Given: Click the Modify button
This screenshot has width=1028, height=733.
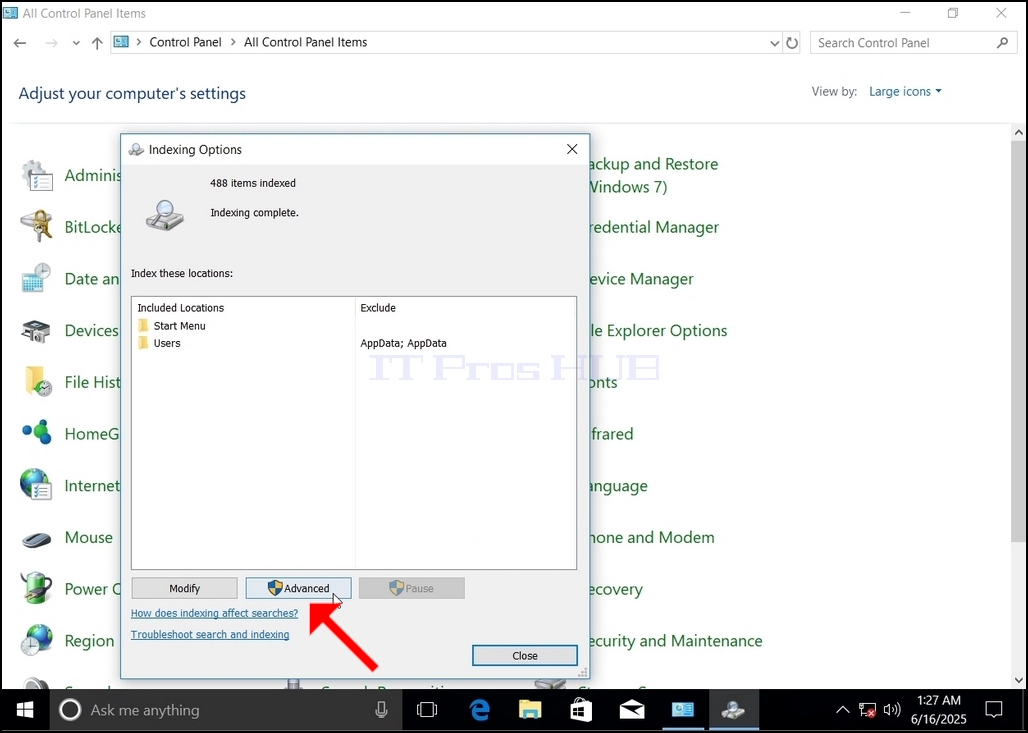Looking at the screenshot, I should (184, 588).
